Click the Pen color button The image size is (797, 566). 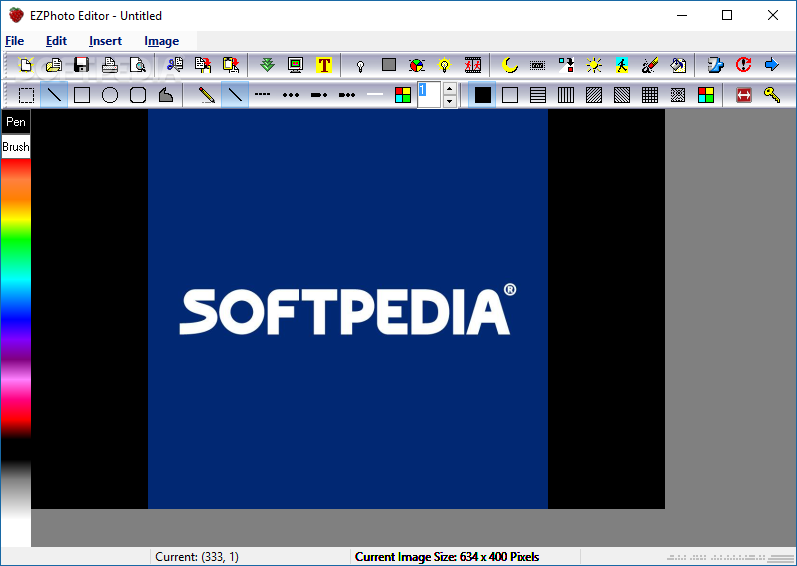16,122
